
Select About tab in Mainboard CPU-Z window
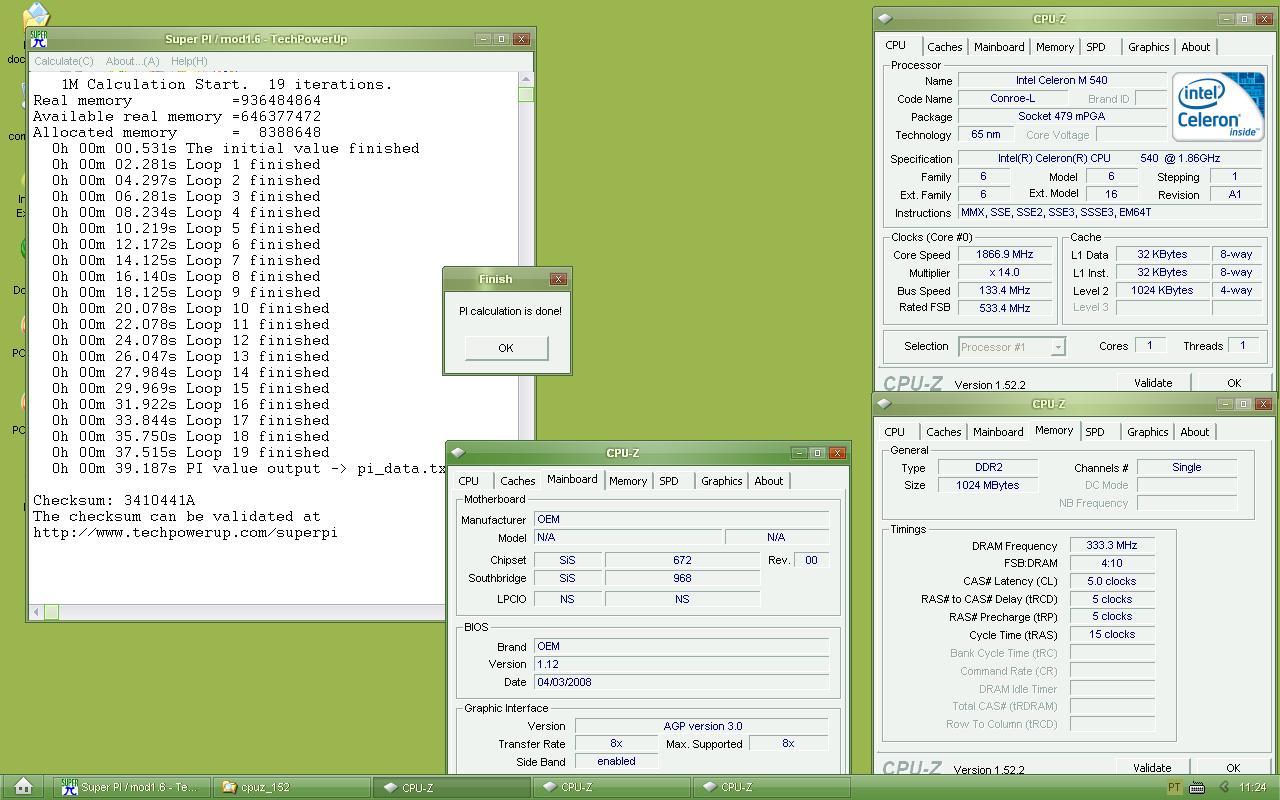[769, 481]
